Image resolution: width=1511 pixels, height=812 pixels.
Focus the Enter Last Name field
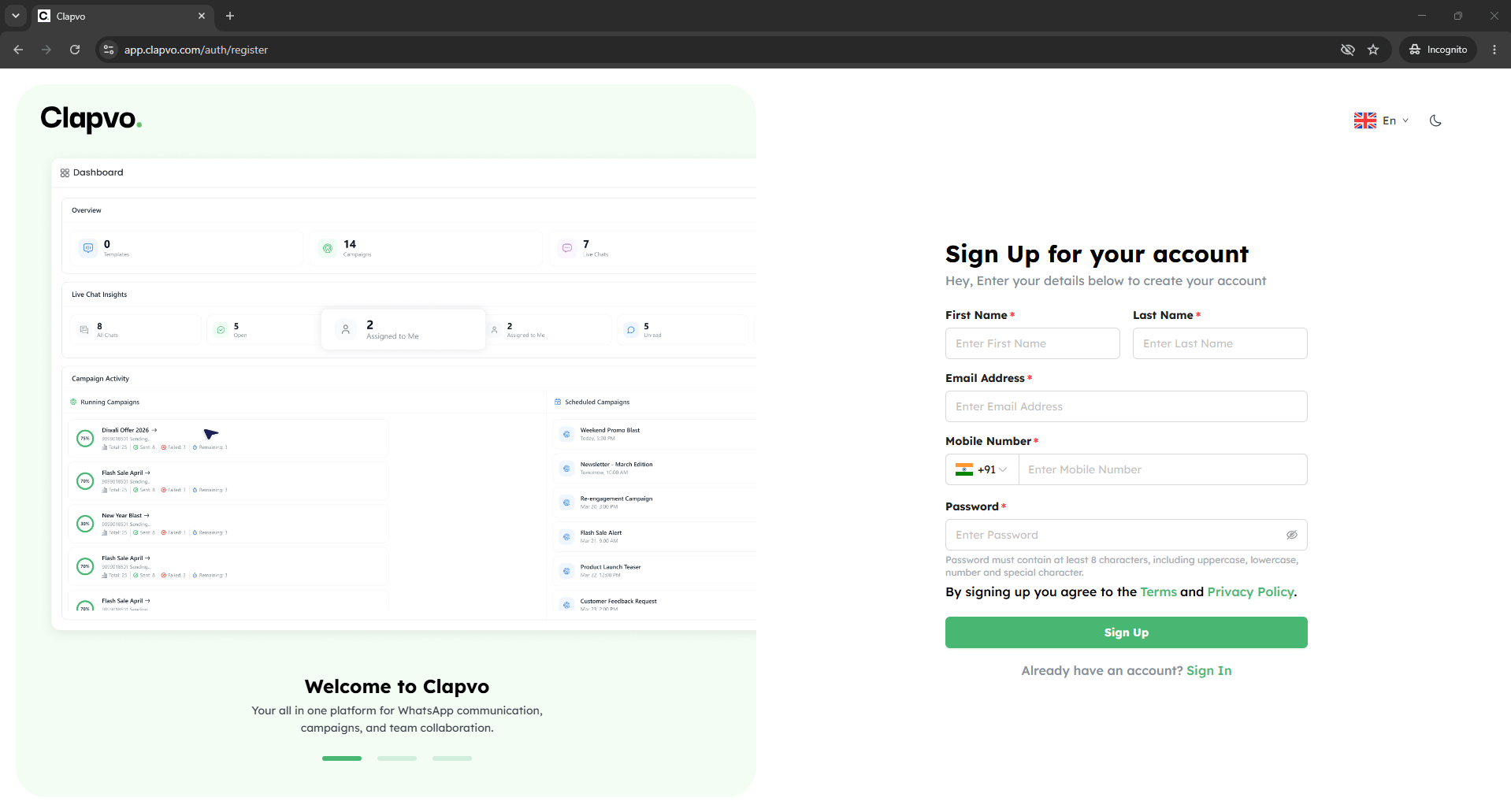(x=1220, y=343)
